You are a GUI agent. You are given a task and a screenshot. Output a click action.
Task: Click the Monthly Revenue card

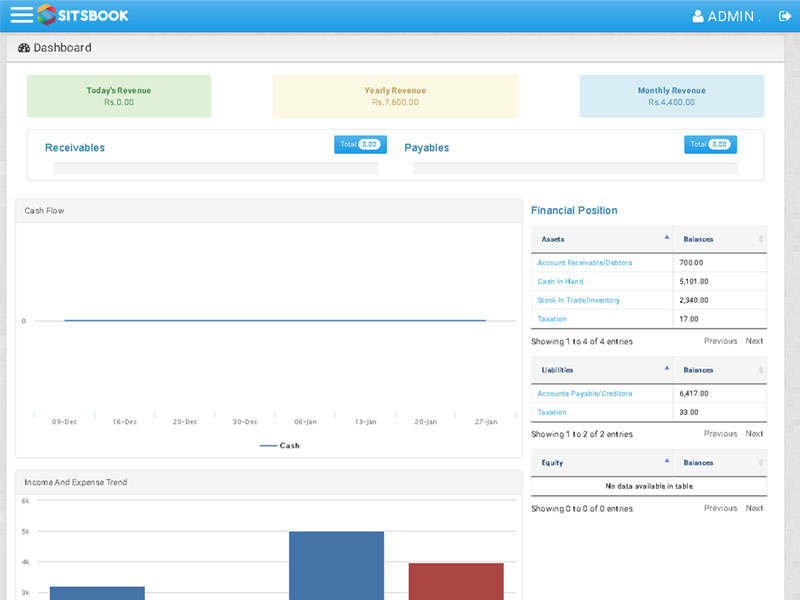(671, 96)
